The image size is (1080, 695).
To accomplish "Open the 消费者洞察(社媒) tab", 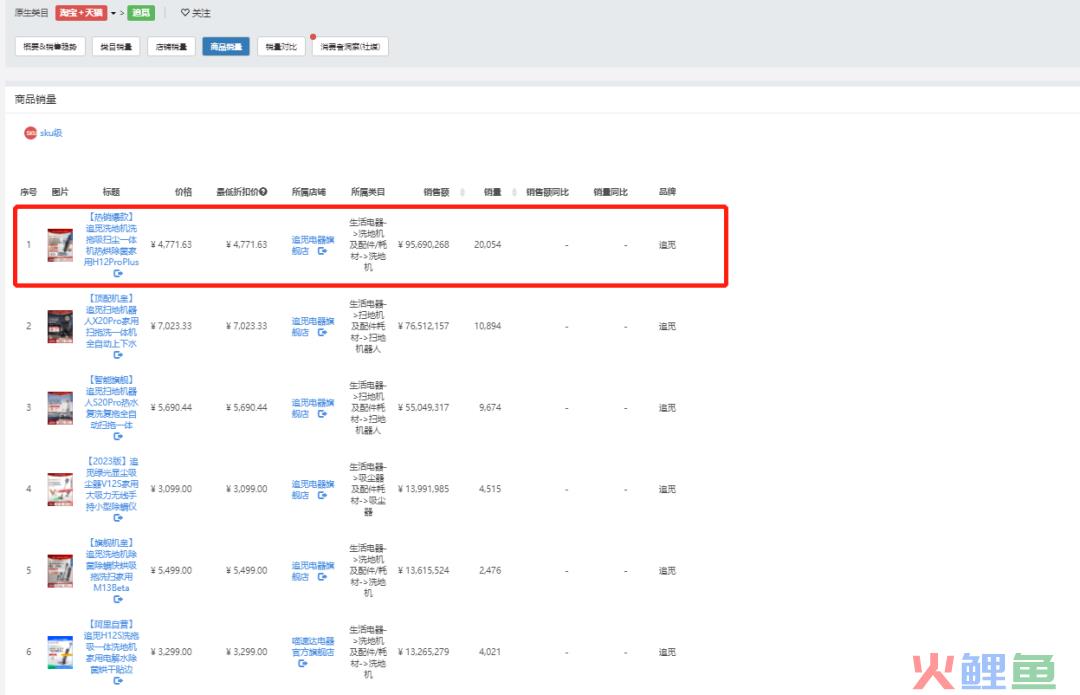I will click(x=351, y=46).
